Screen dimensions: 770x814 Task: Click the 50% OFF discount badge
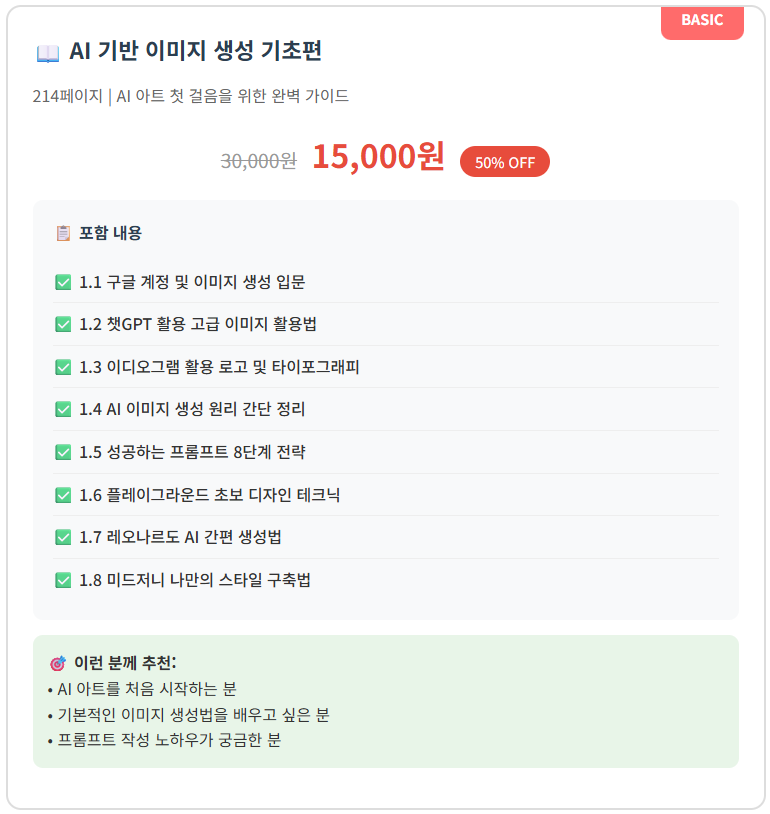tap(504, 162)
